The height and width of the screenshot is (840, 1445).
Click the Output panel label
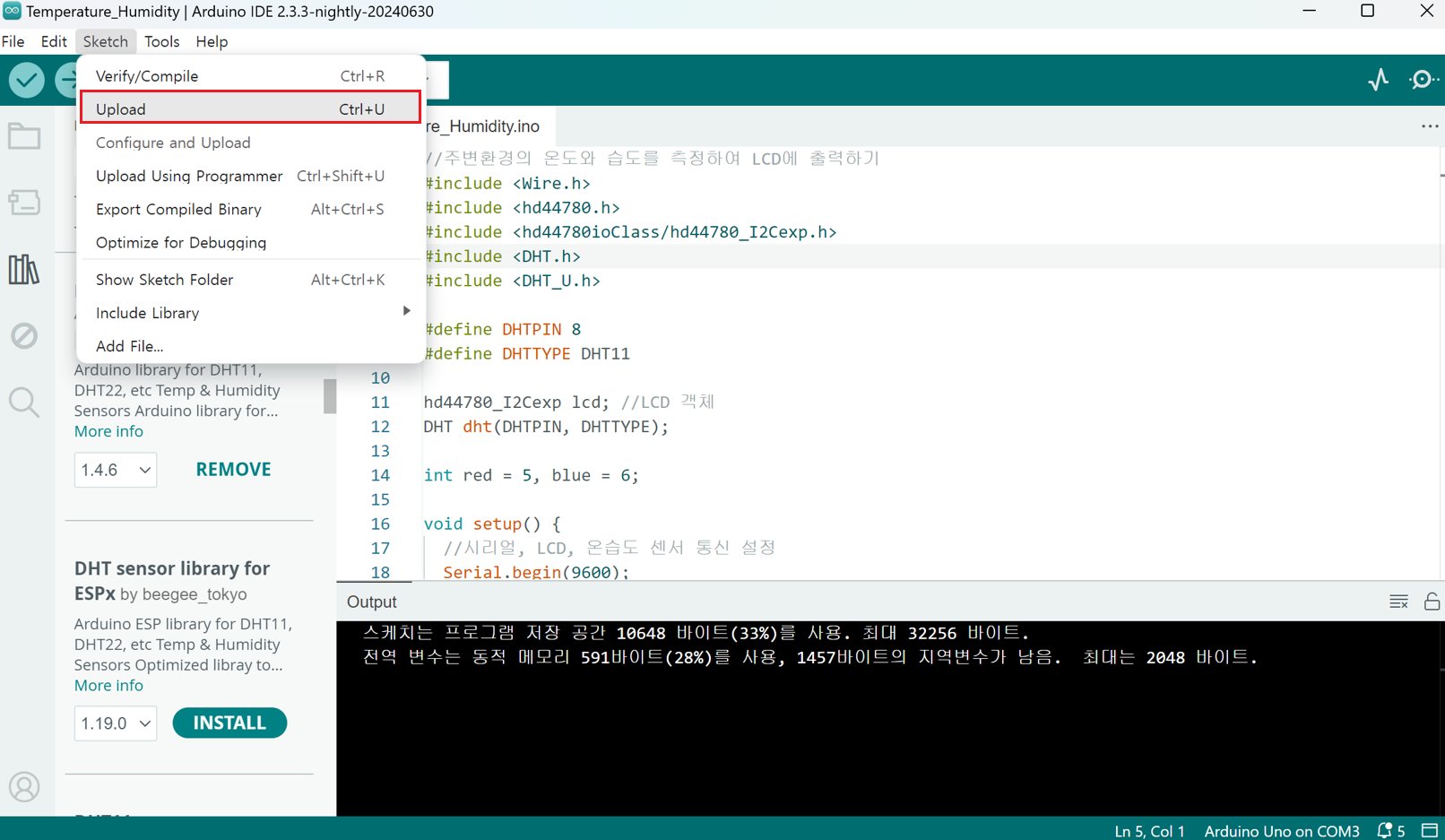click(371, 602)
